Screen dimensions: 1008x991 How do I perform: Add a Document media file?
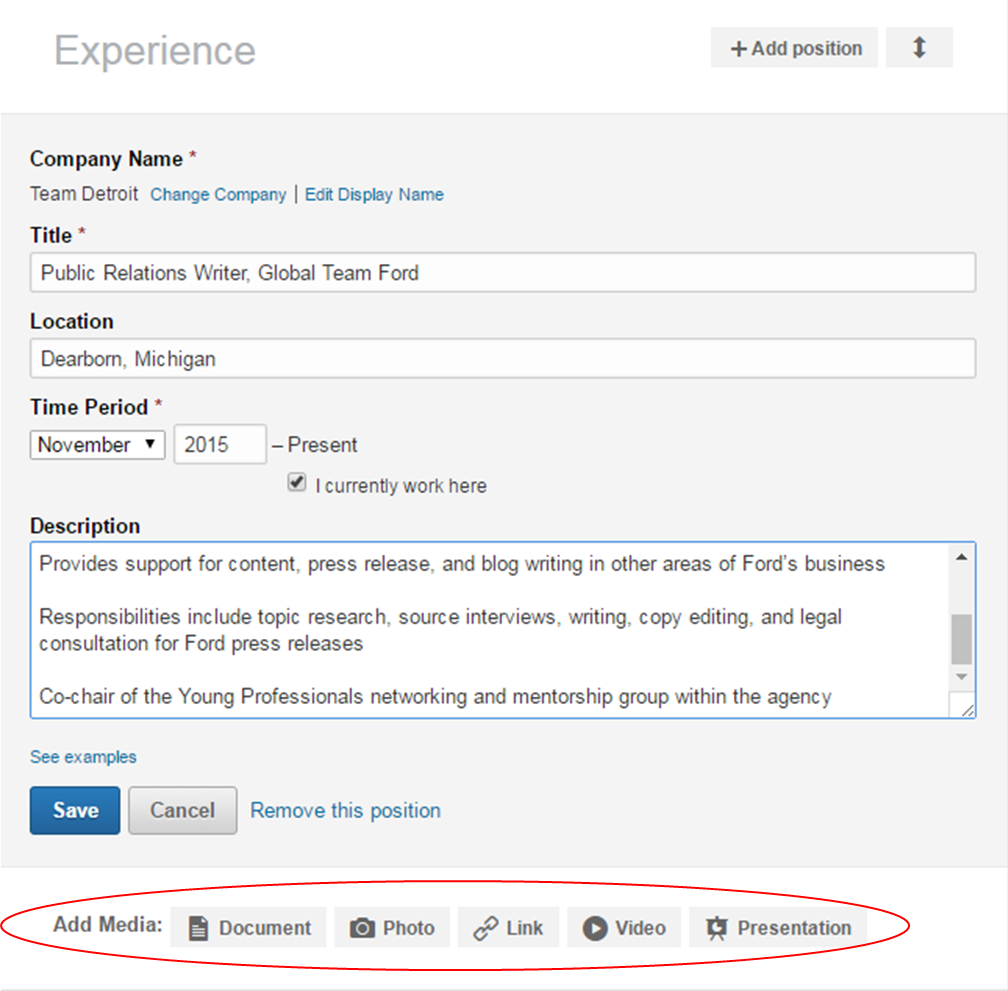[x=248, y=927]
